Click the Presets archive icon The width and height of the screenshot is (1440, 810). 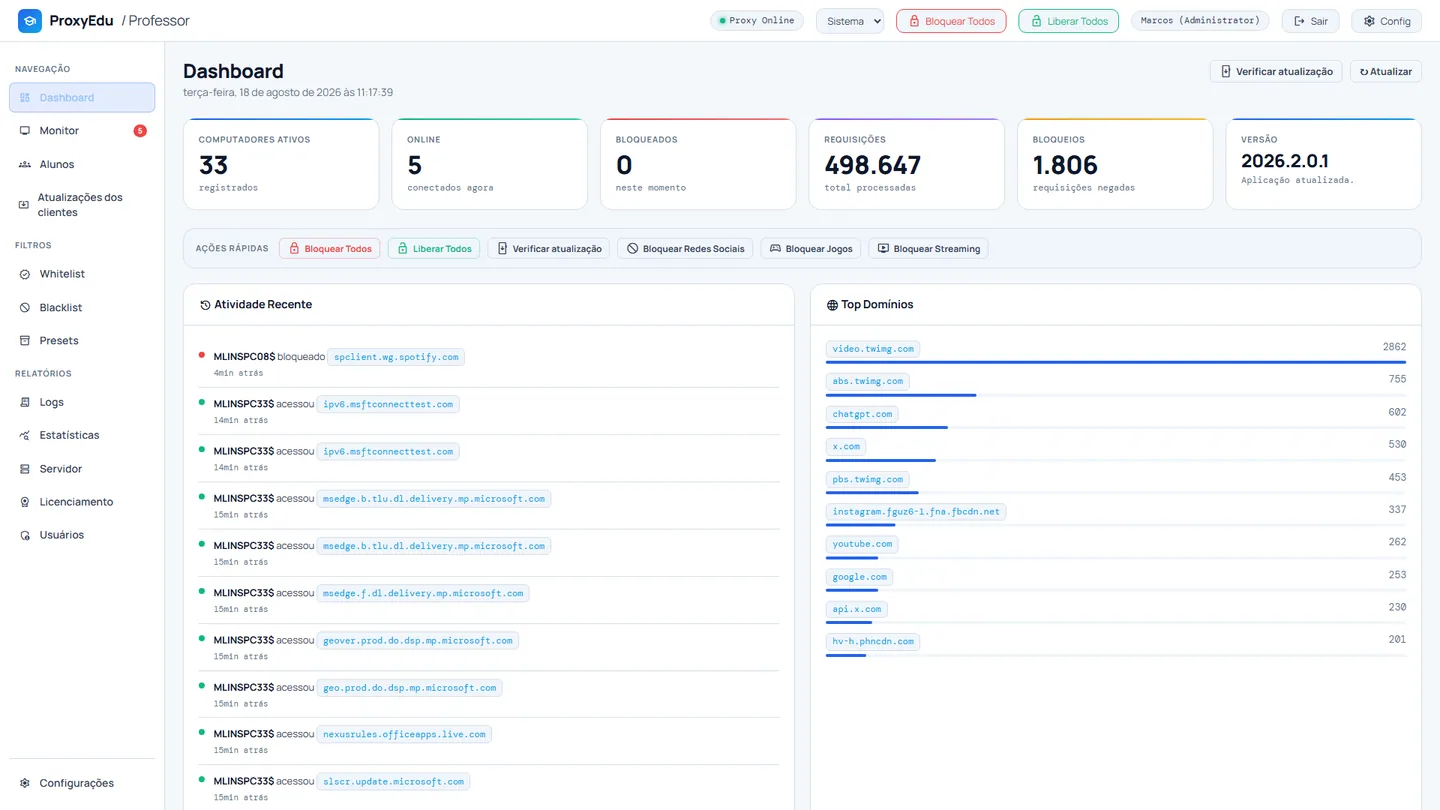click(x=25, y=341)
